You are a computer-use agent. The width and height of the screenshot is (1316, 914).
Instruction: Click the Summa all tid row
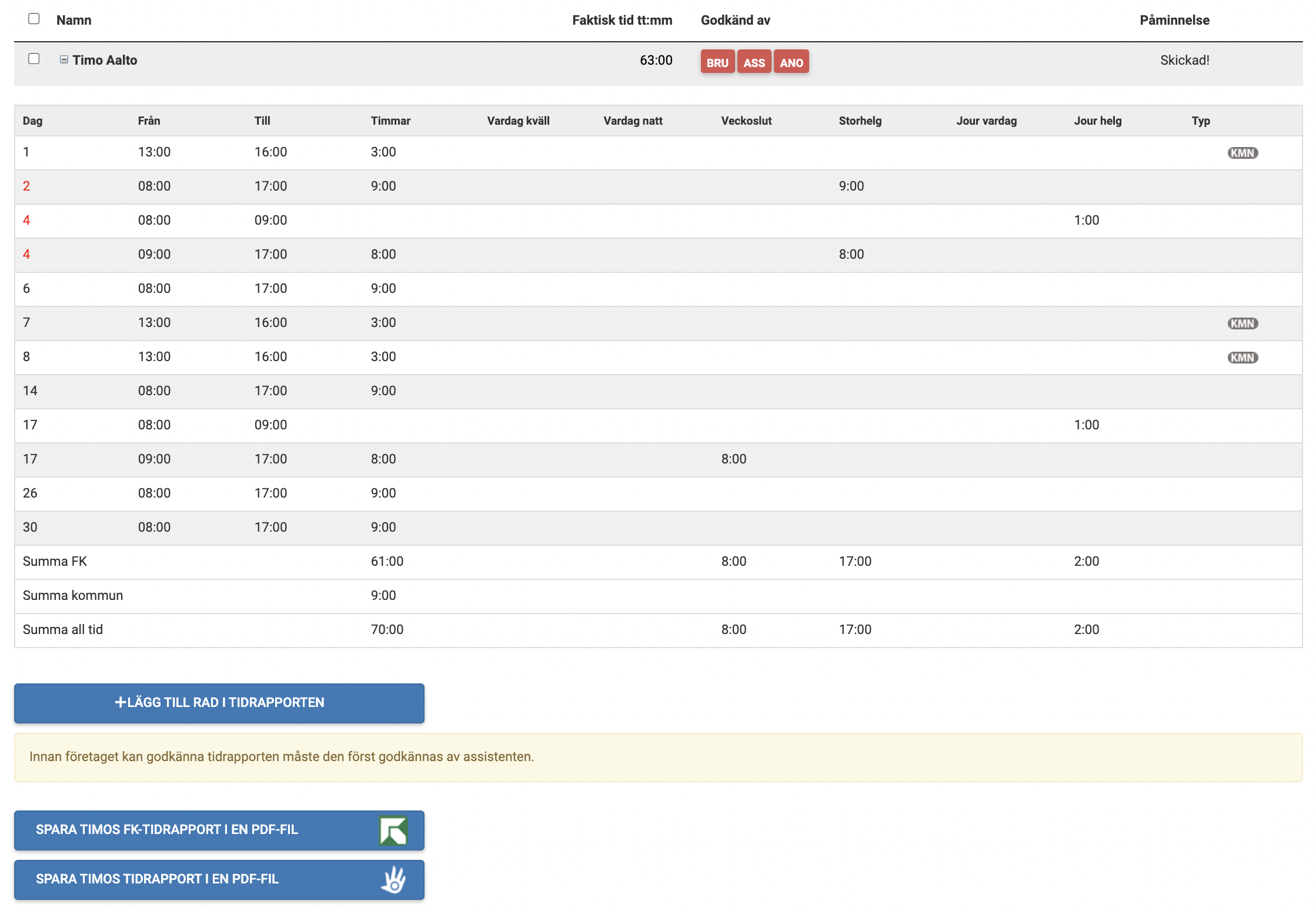pos(63,630)
